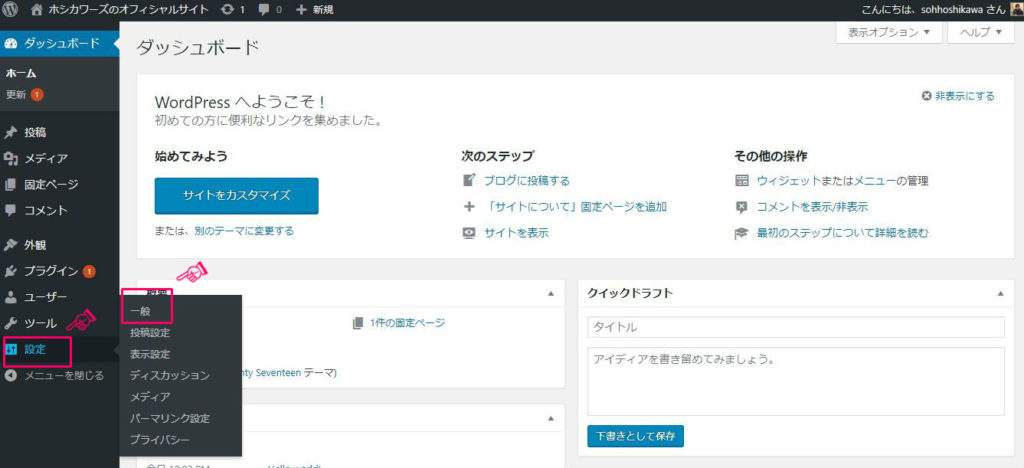This screenshot has width=1024, height=468.
Task: Select メディア in the 設定 submenu
Action: (150, 397)
